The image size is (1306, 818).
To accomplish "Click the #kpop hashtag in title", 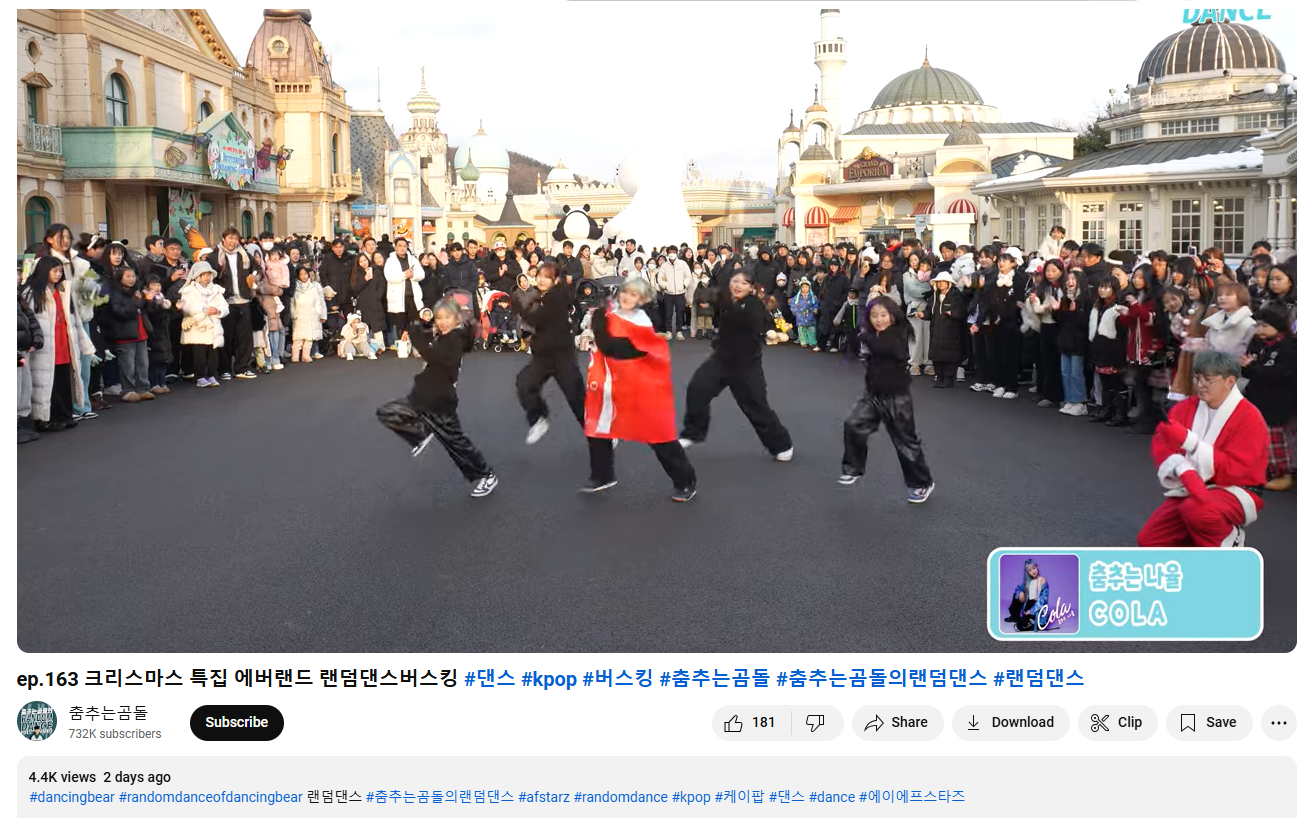I will coord(549,679).
